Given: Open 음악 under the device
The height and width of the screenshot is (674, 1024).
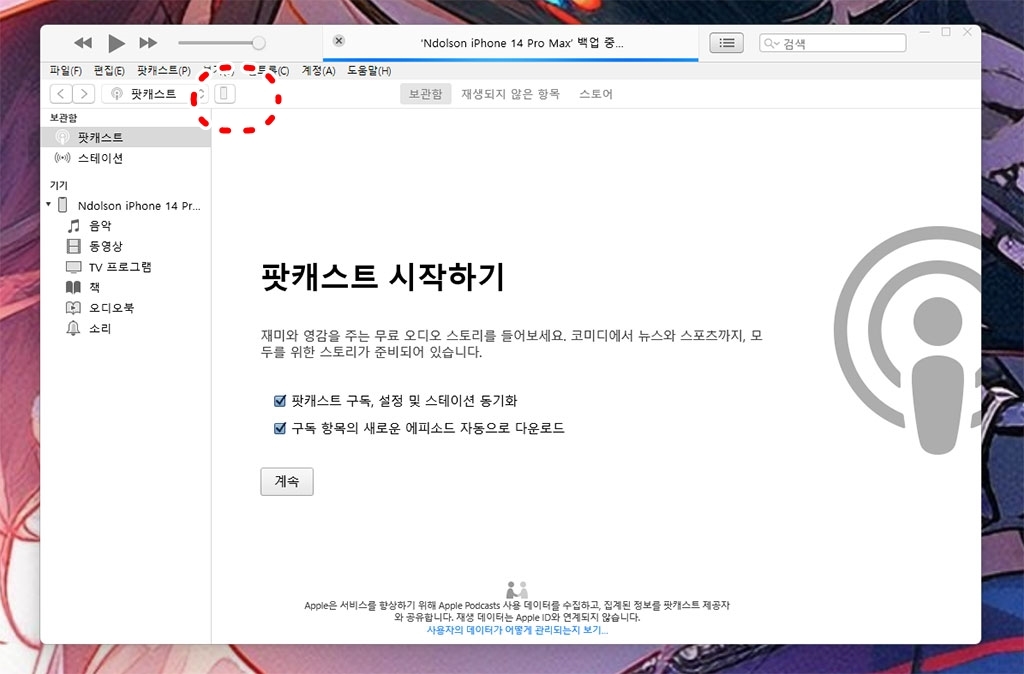Looking at the screenshot, I should click(x=100, y=226).
